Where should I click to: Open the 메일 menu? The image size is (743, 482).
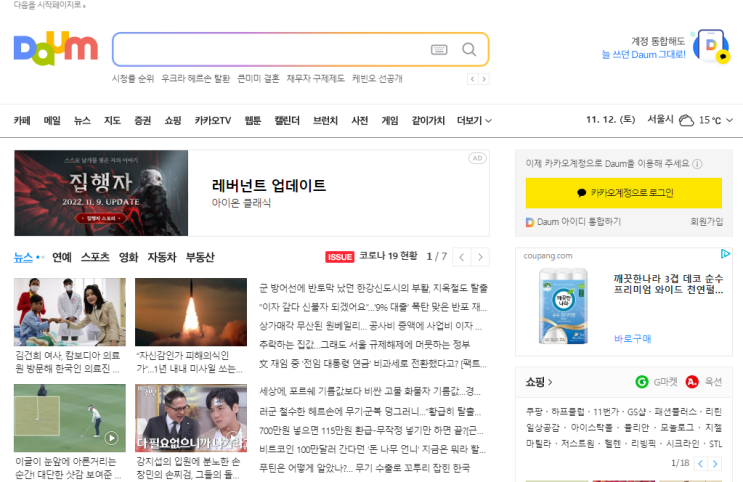pyautogui.click(x=52, y=121)
